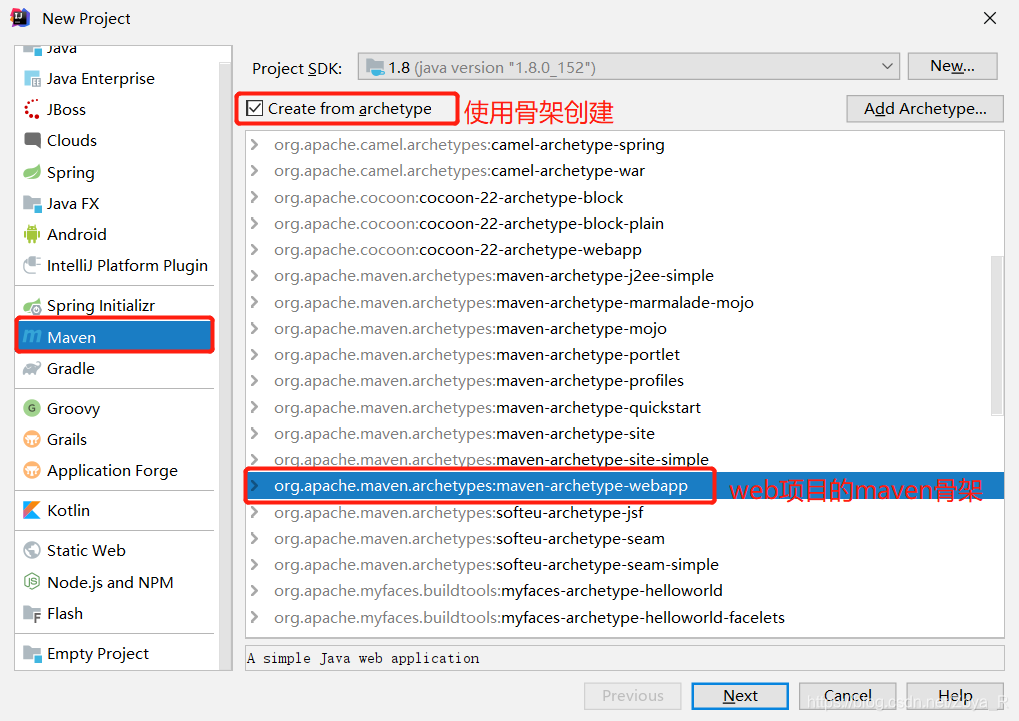Click the Flash folder icon
This screenshot has width=1019, height=721.
click(32, 614)
